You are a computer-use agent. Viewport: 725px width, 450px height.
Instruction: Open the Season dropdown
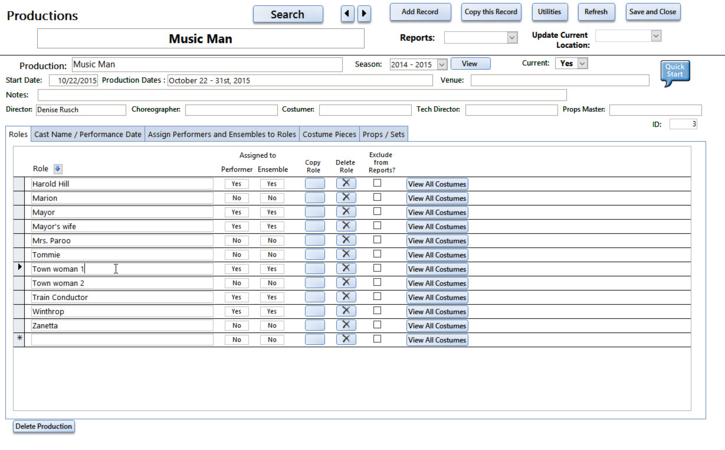click(442, 64)
